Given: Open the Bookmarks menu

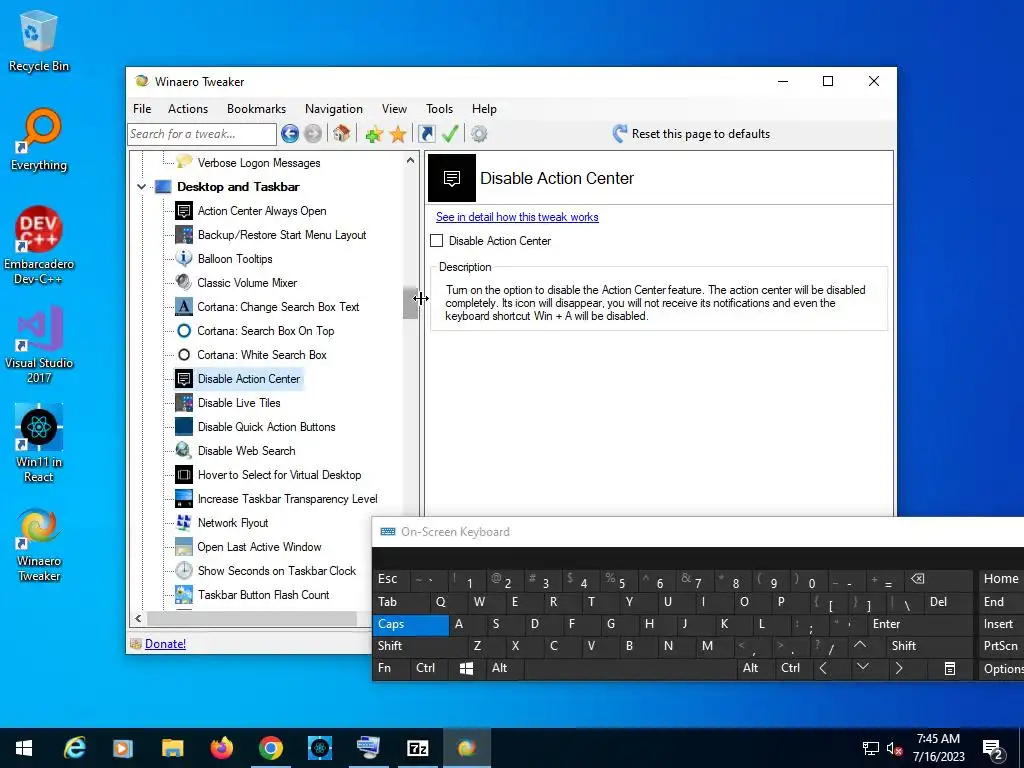Looking at the screenshot, I should click(x=257, y=109).
